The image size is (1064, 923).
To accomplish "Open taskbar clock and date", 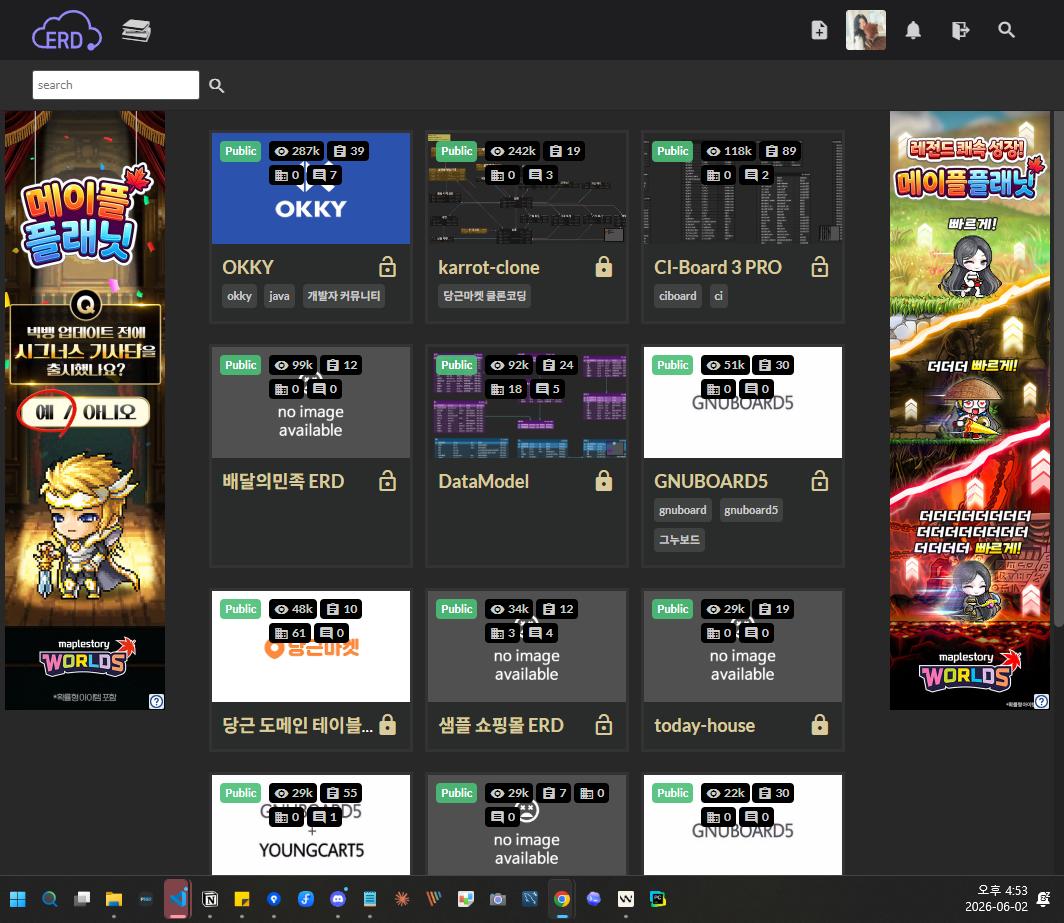I will [x=996, y=898].
